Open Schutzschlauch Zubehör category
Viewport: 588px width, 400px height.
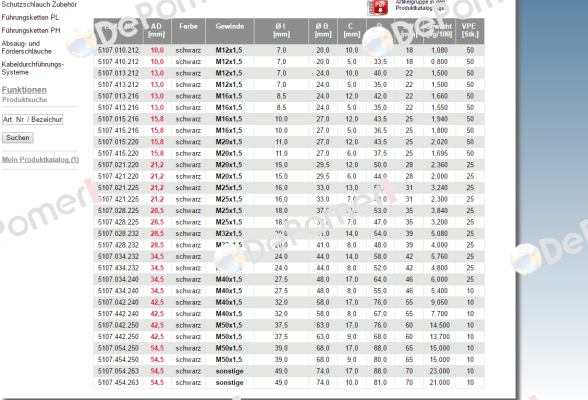39,4
